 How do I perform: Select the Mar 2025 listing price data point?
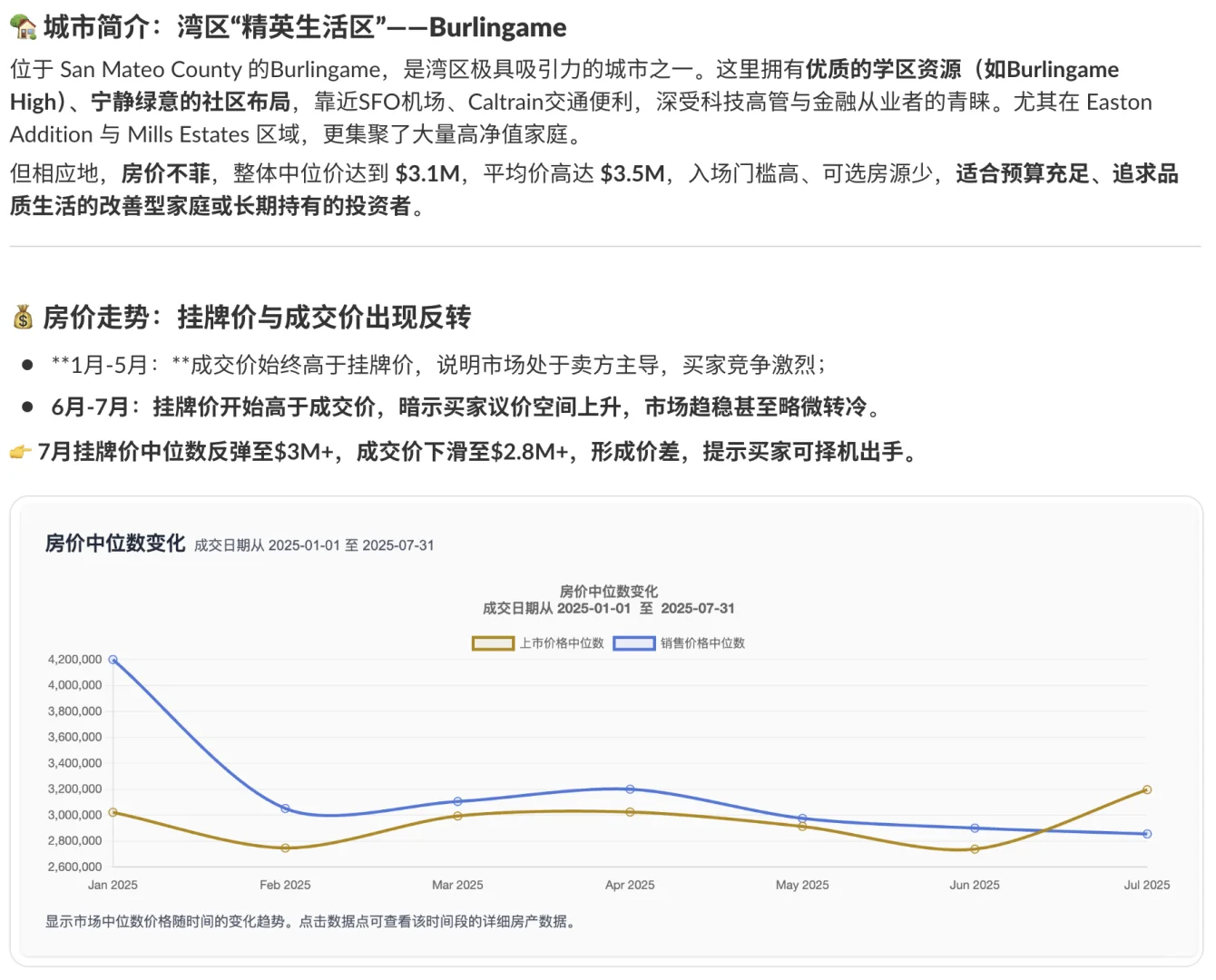pyautogui.click(x=457, y=816)
